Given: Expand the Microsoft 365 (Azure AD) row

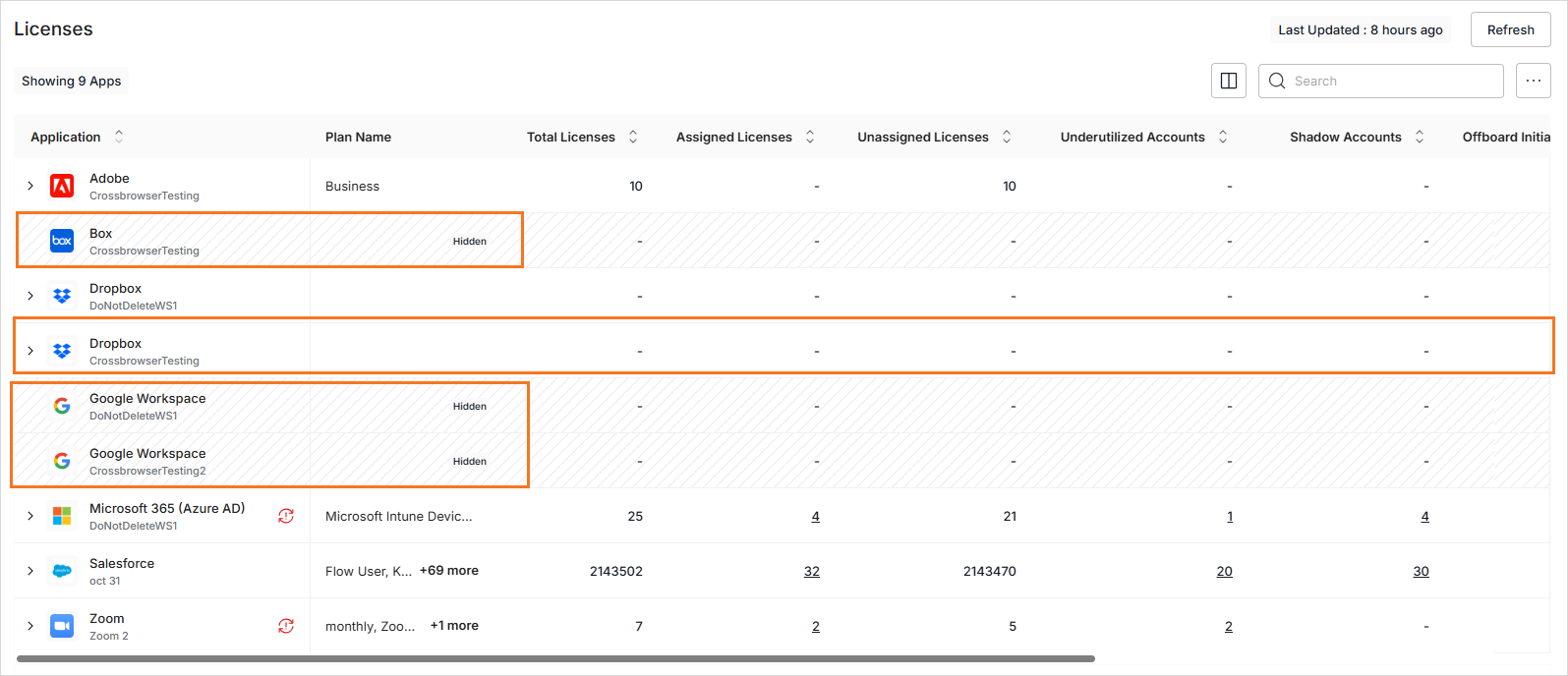Looking at the screenshot, I should coord(30,516).
